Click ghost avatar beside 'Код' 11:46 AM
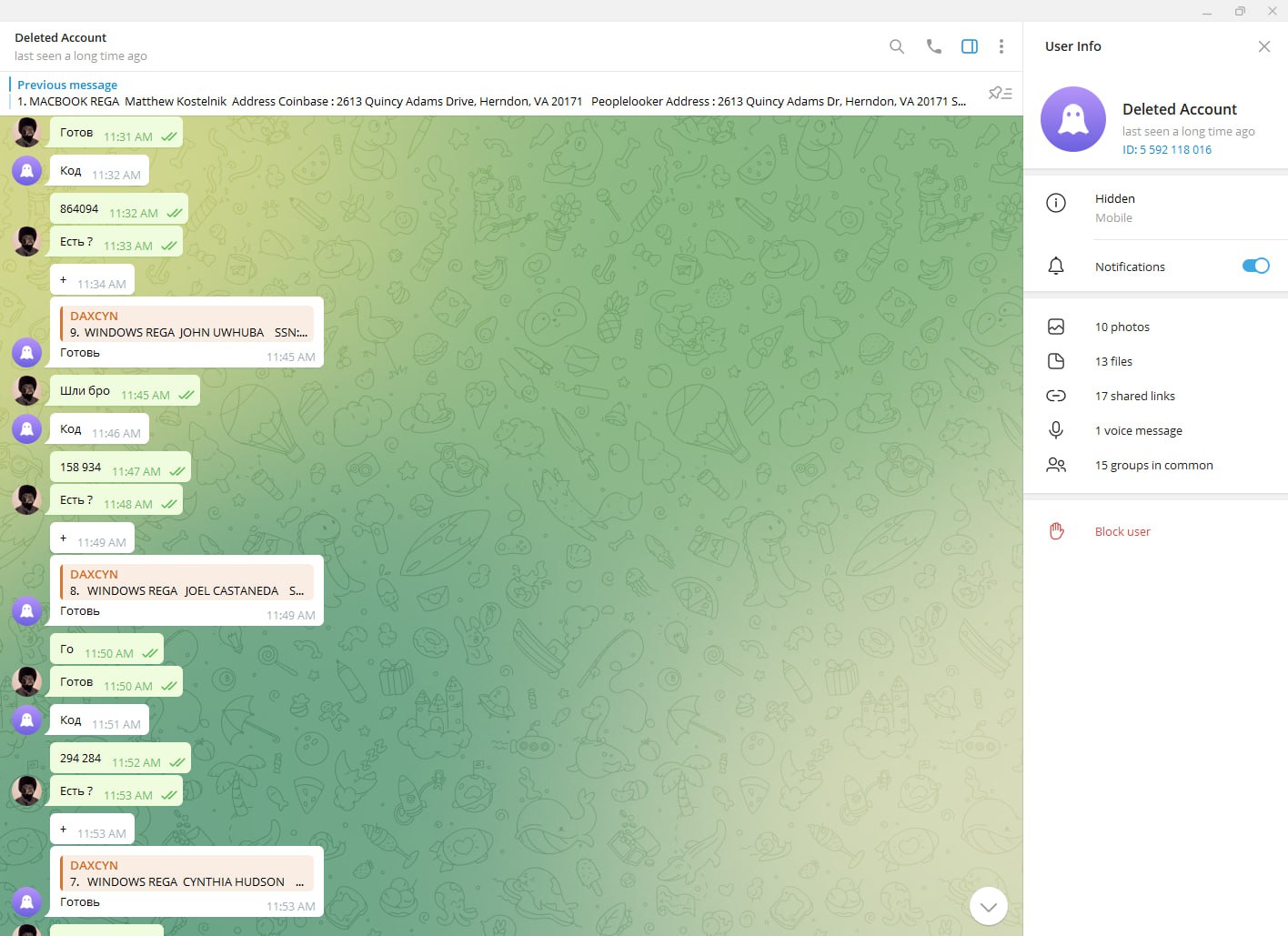The height and width of the screenshot is (936, 1288). 27,428
